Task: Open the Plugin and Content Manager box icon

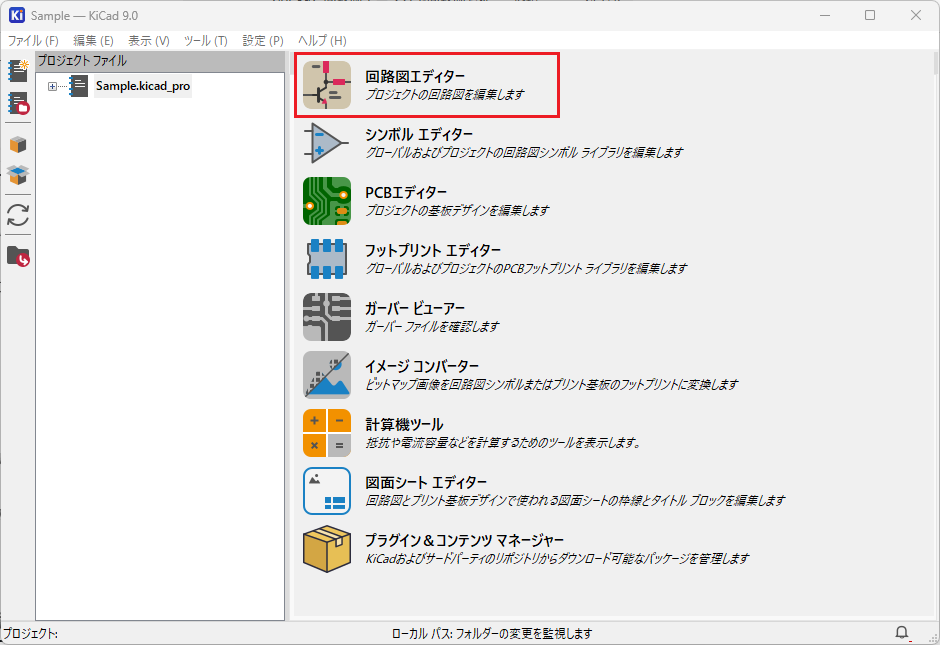Action: tap(327, 549)
